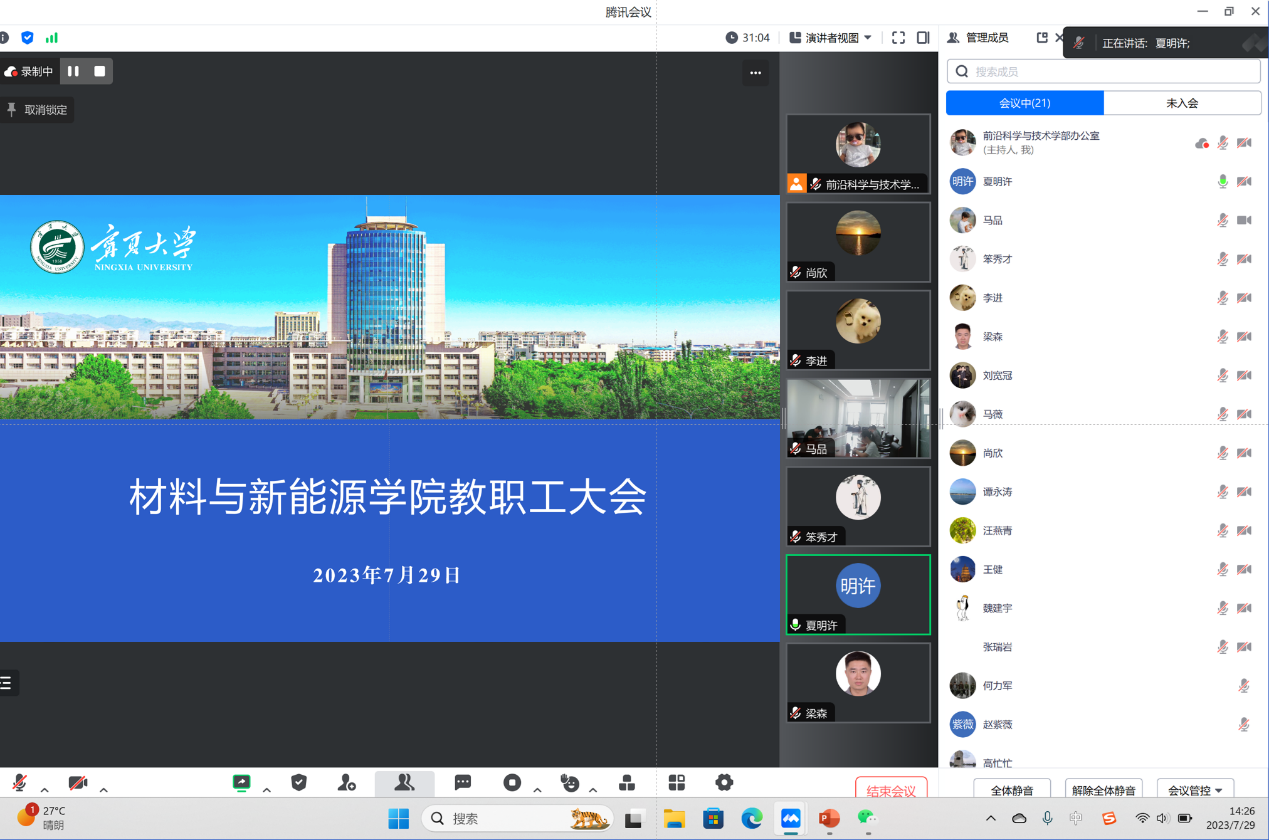Click the share screen icon

click(x=241, y=783)
